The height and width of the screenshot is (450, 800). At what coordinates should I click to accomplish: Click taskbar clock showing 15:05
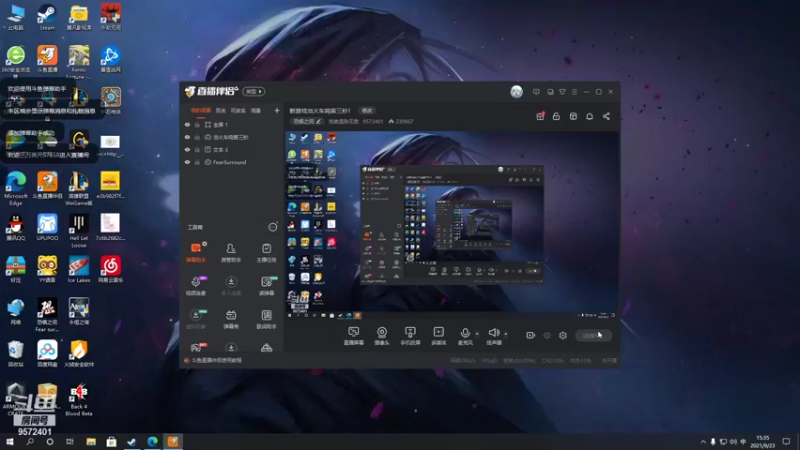tap(762, 441)
